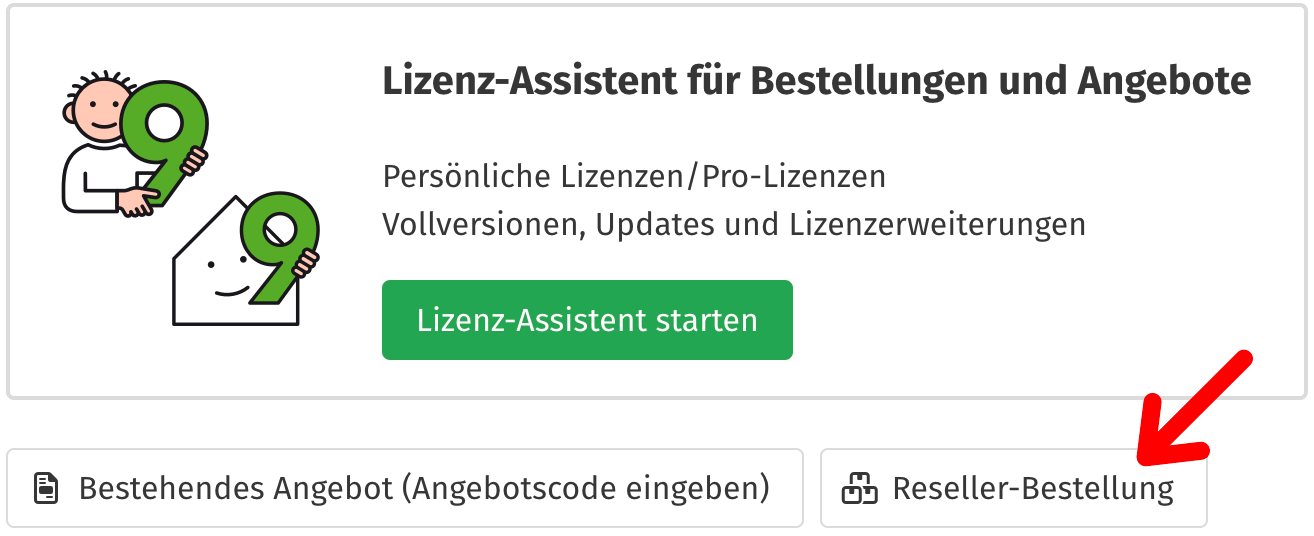The image size is (1314, 536).
Task: Click the line Persönliche Lizenzen/Pro-Lizenzen
Action: click(634, 177)
